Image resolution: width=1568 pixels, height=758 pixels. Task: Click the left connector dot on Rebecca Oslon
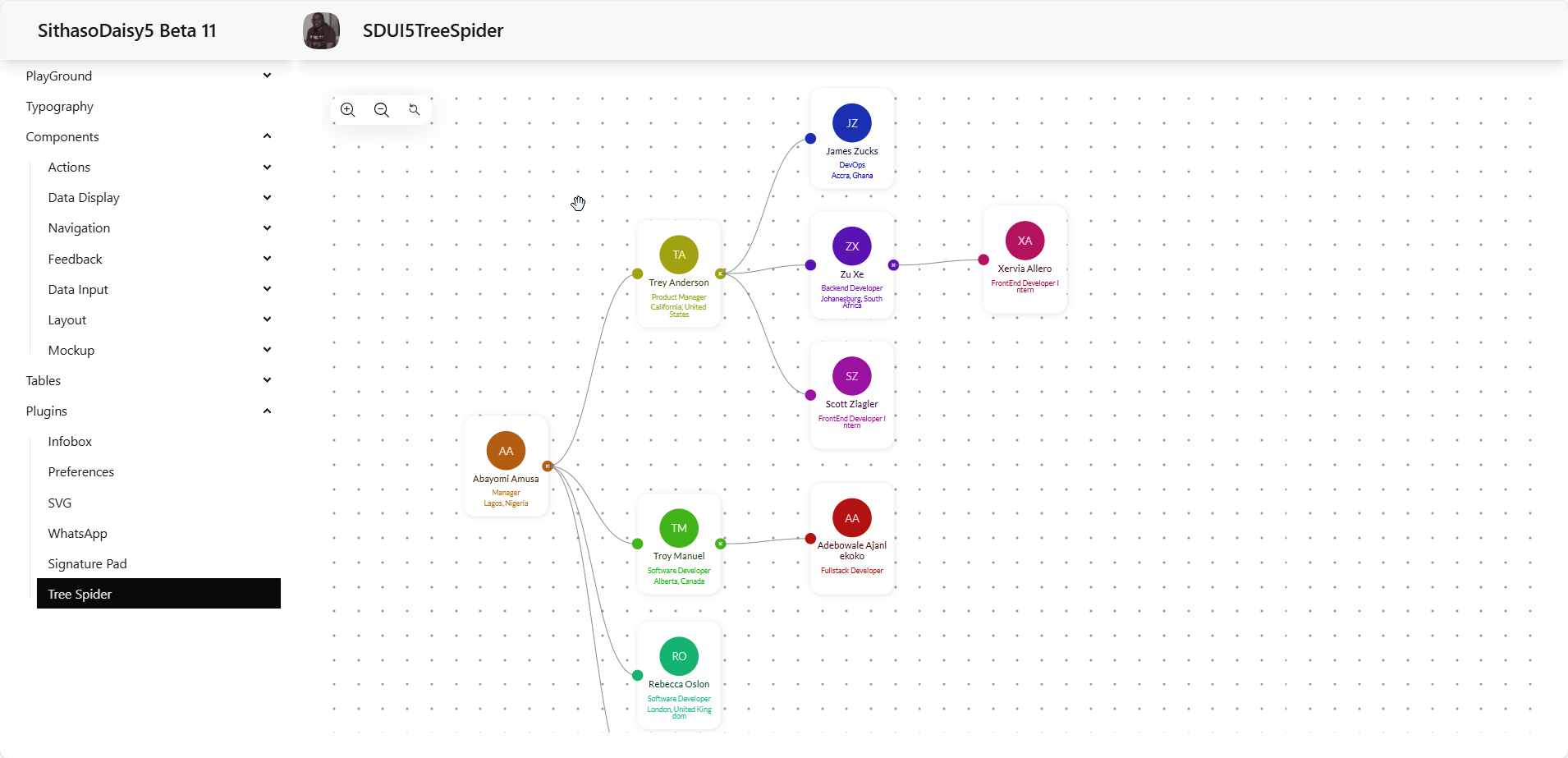click(637, 675)
